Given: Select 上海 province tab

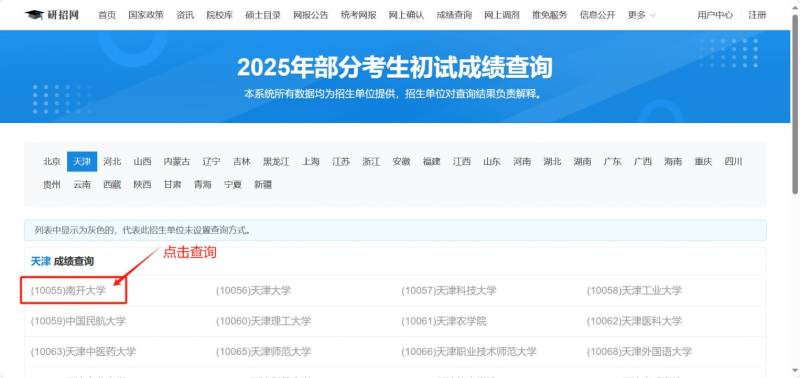Looking at the screenshot, I should coord(310,162).
